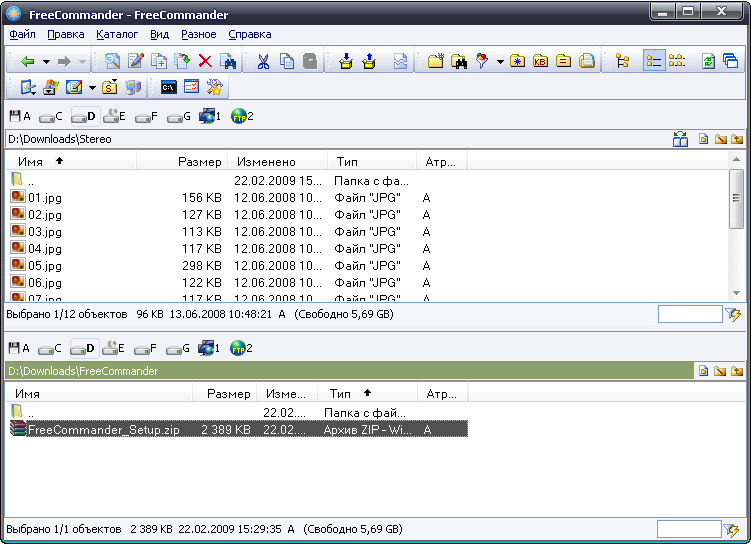
Task: Open the Разное menu
Action: (199, 34)
